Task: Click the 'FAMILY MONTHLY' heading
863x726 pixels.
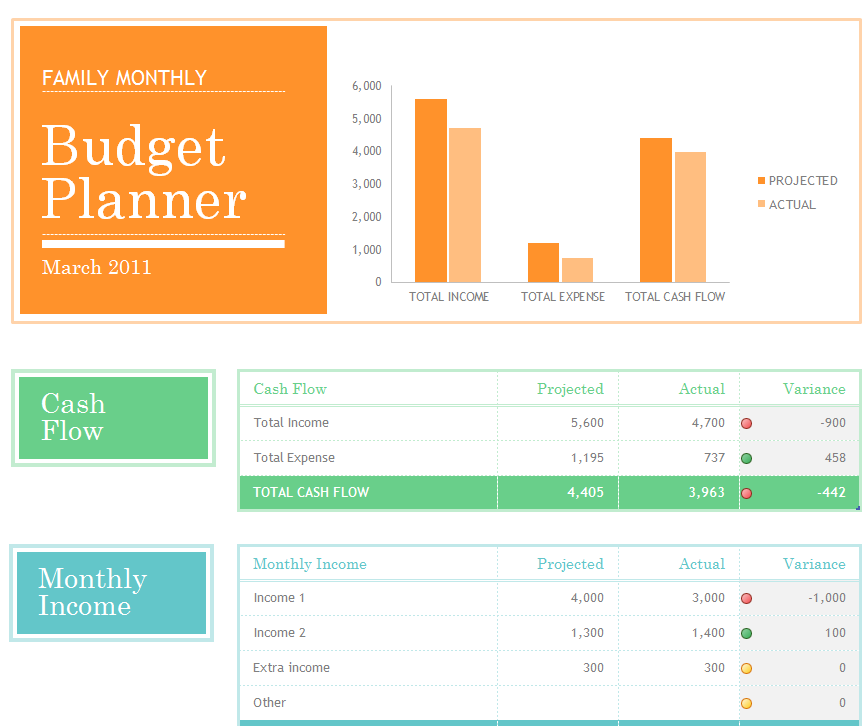Action: click(x=124, y=78)
